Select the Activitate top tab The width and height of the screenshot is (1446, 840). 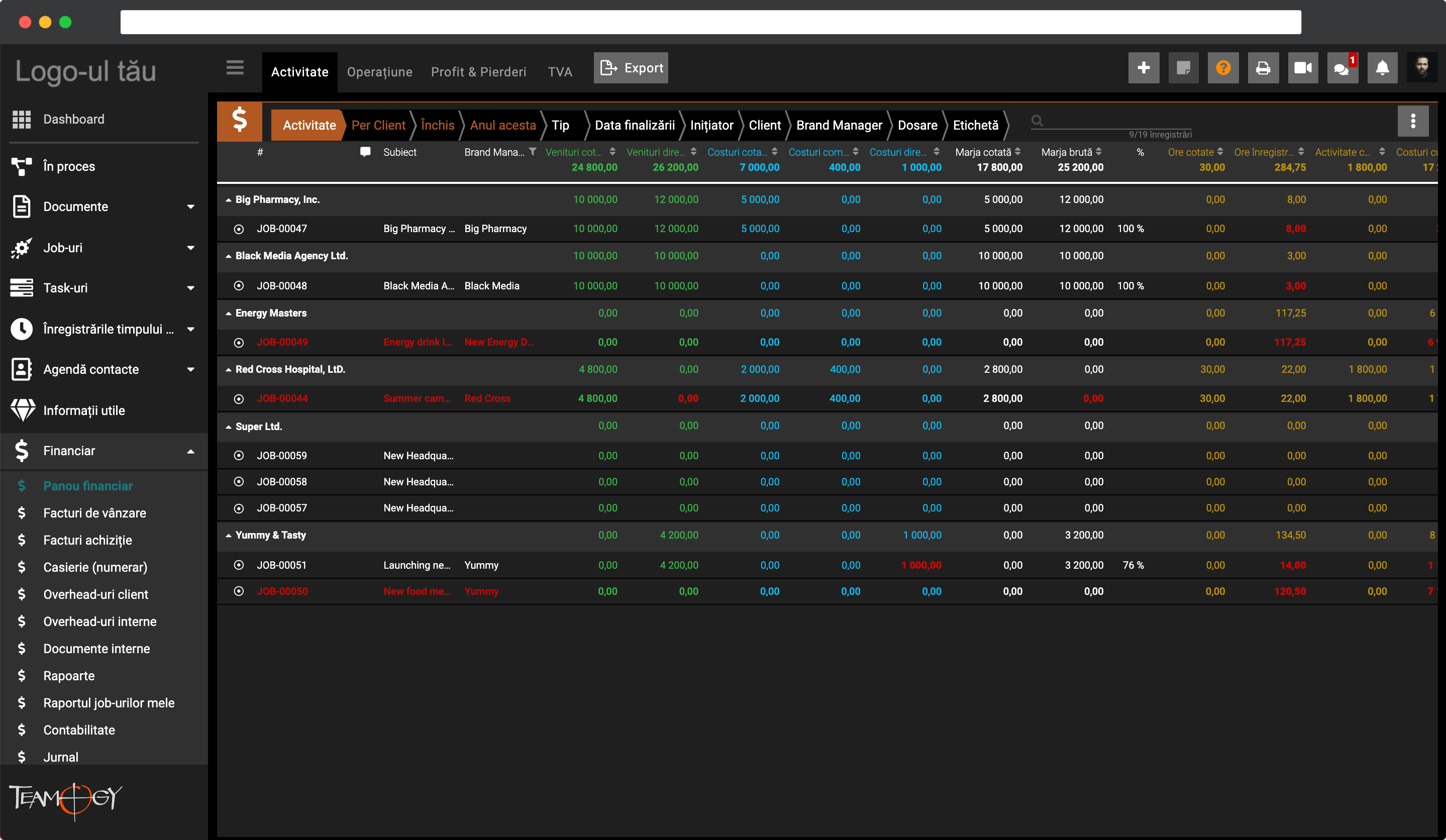pyautogui.click(x=299, y=72)
